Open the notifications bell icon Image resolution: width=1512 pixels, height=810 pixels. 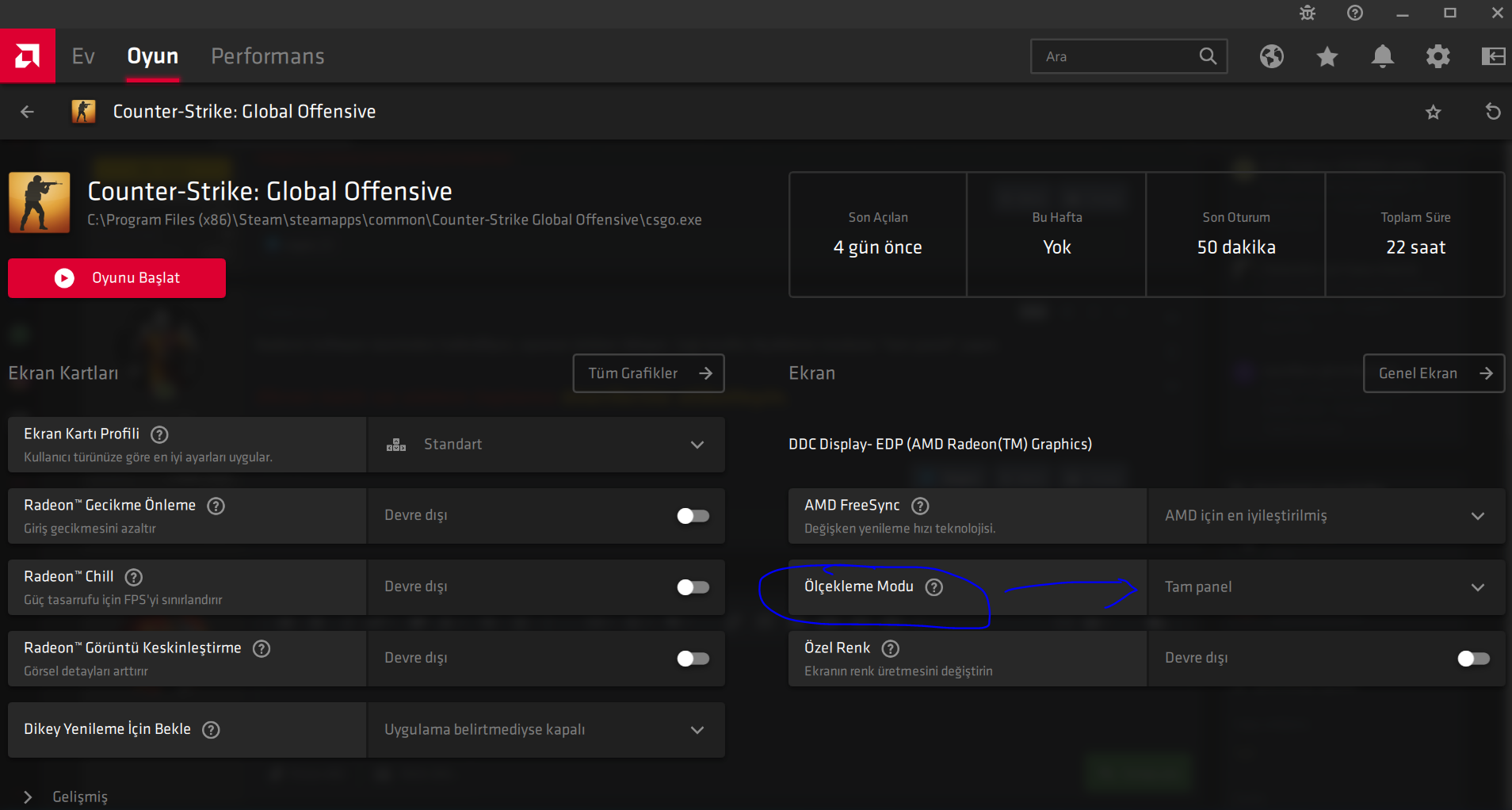click(1383, 56)
